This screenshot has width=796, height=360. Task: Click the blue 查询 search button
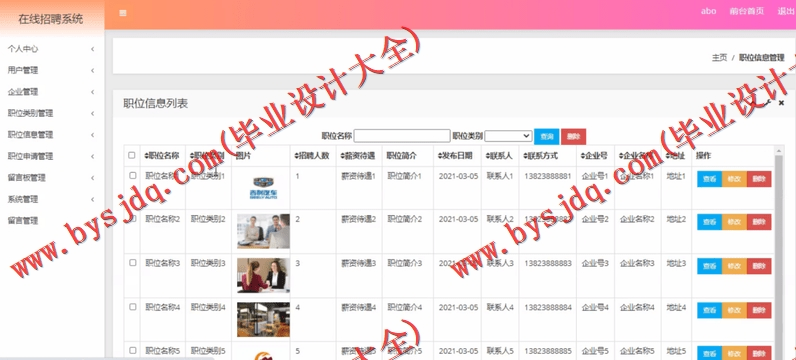547,137
